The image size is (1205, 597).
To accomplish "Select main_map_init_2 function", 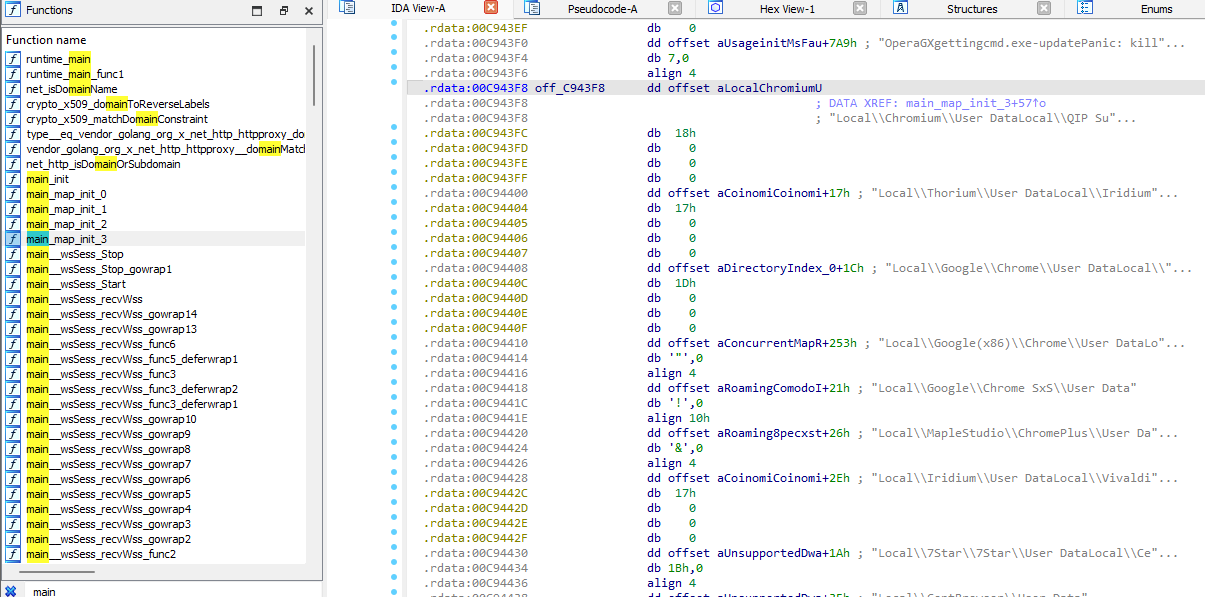I will coord(66,224).
